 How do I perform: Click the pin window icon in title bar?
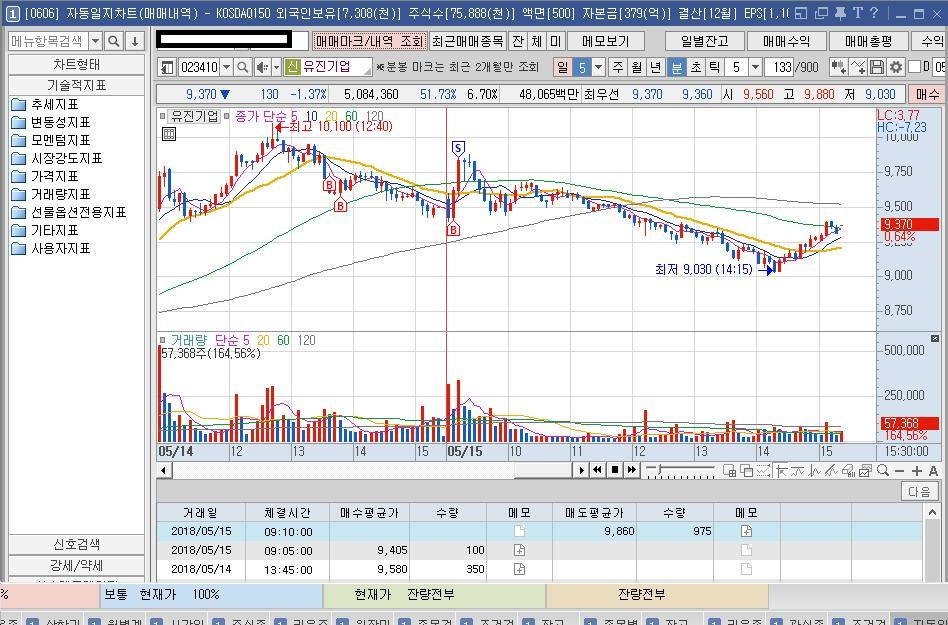click(x=840, y=13)
